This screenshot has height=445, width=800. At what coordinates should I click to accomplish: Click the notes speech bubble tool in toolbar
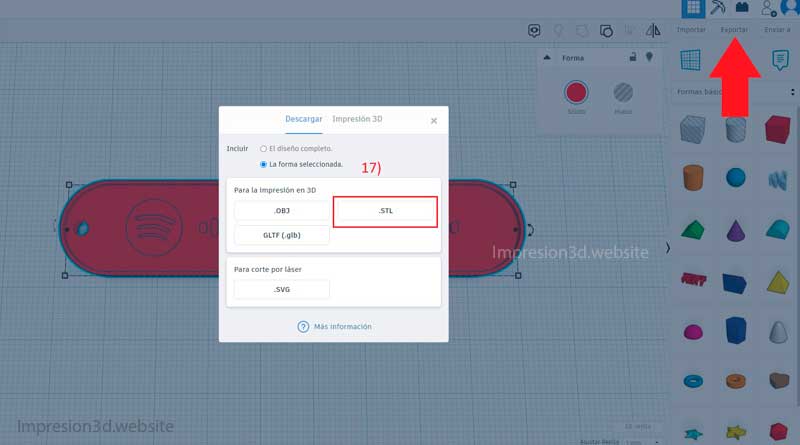click(534, 31)
